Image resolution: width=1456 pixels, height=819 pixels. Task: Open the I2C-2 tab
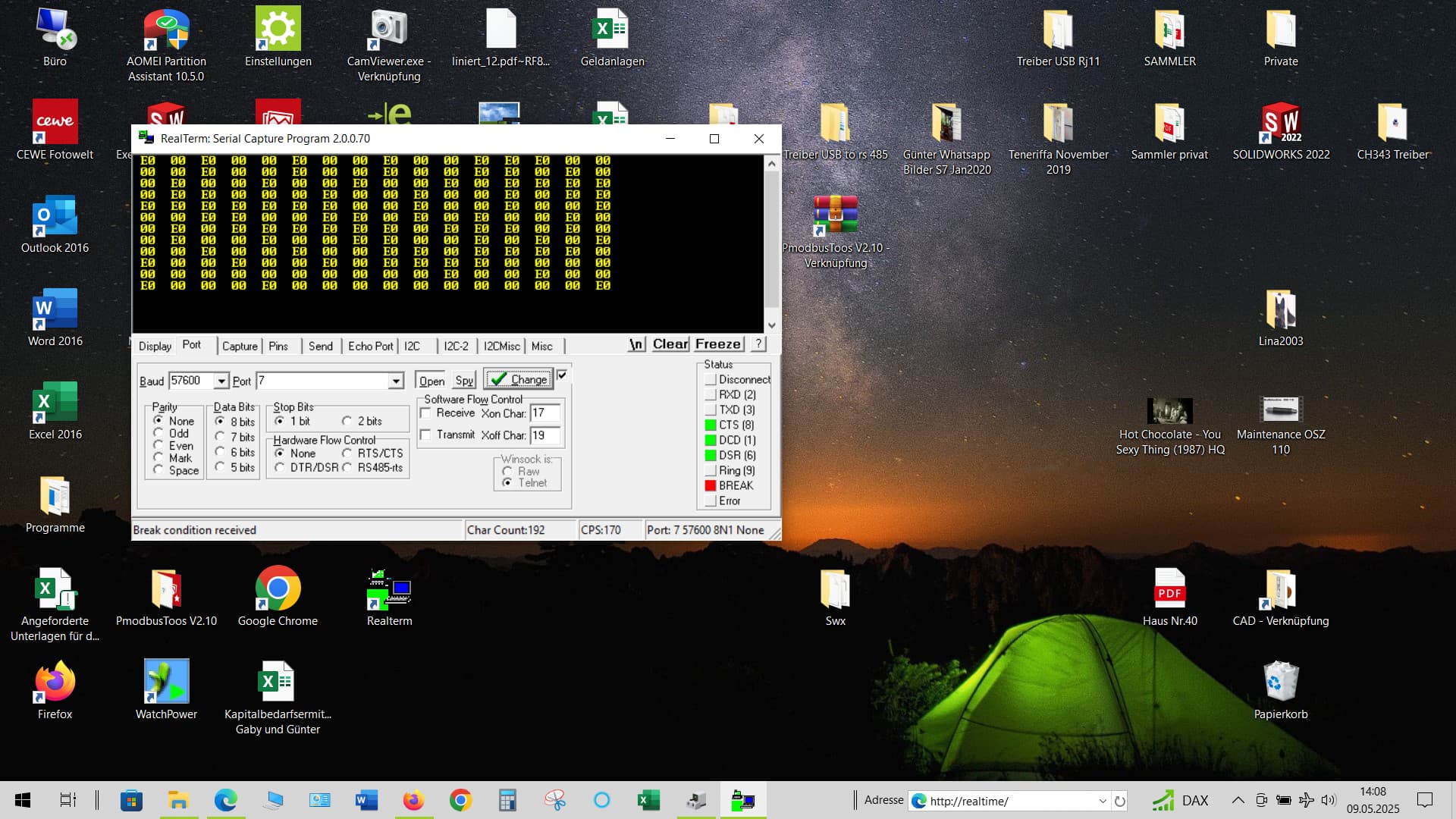coord(456,346)
